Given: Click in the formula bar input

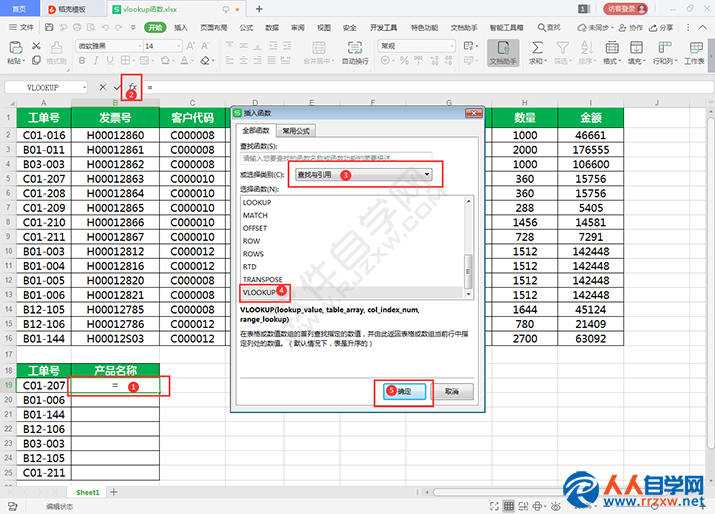Looking at the screenshot, I should [x=429, y=87].
